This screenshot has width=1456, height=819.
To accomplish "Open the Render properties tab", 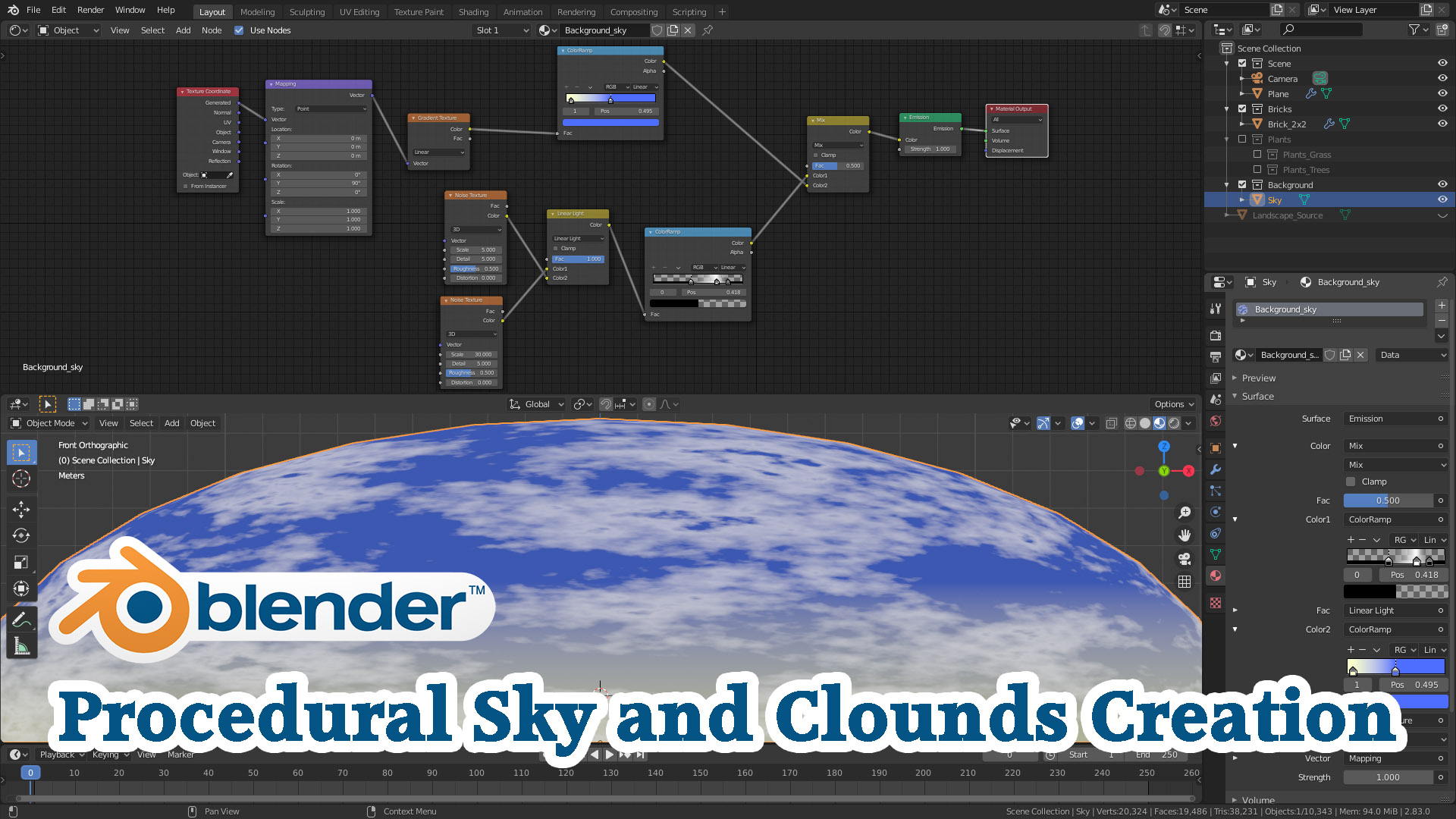I will (1216, 335).
